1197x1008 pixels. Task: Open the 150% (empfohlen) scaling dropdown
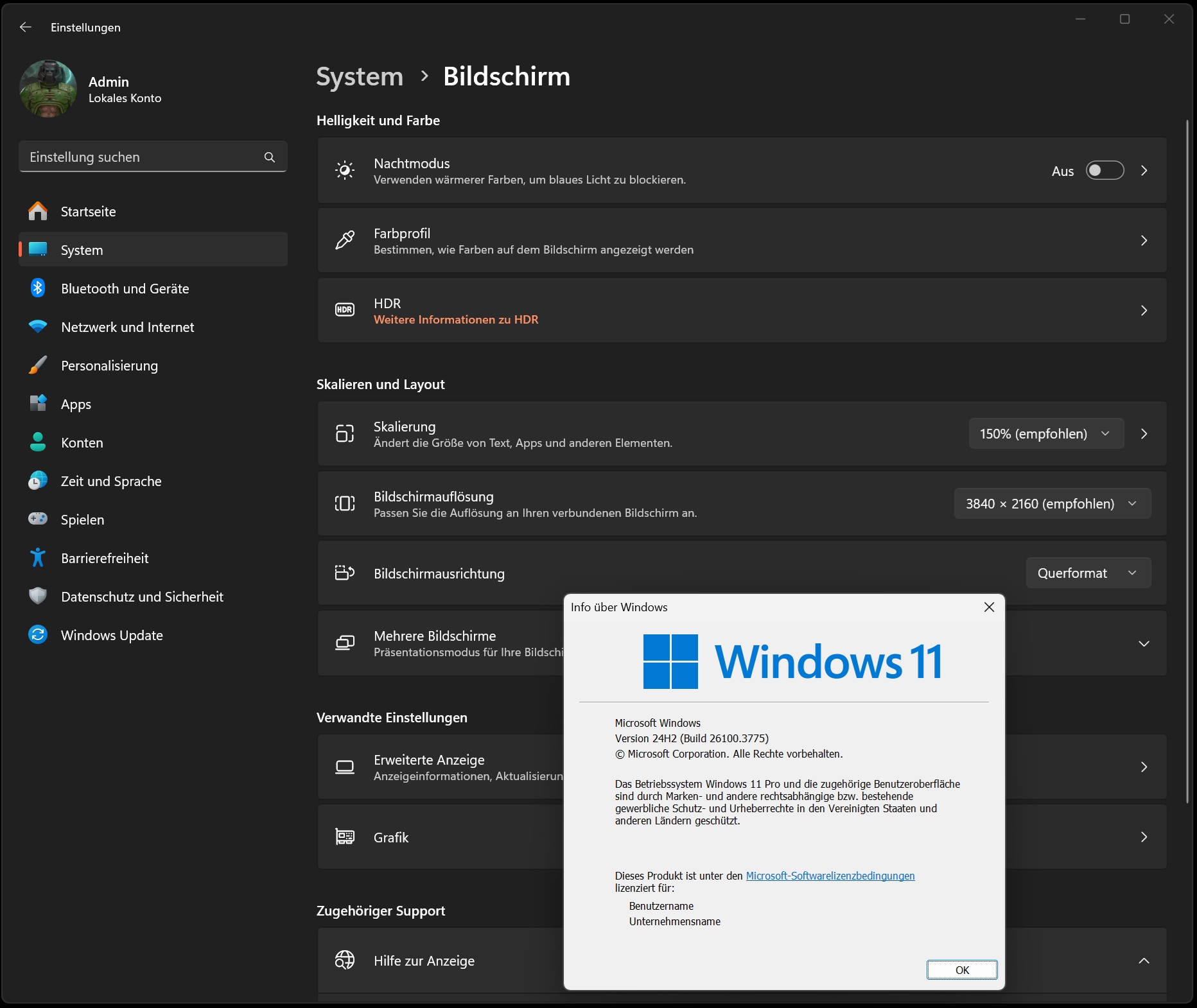(1046, 433)
